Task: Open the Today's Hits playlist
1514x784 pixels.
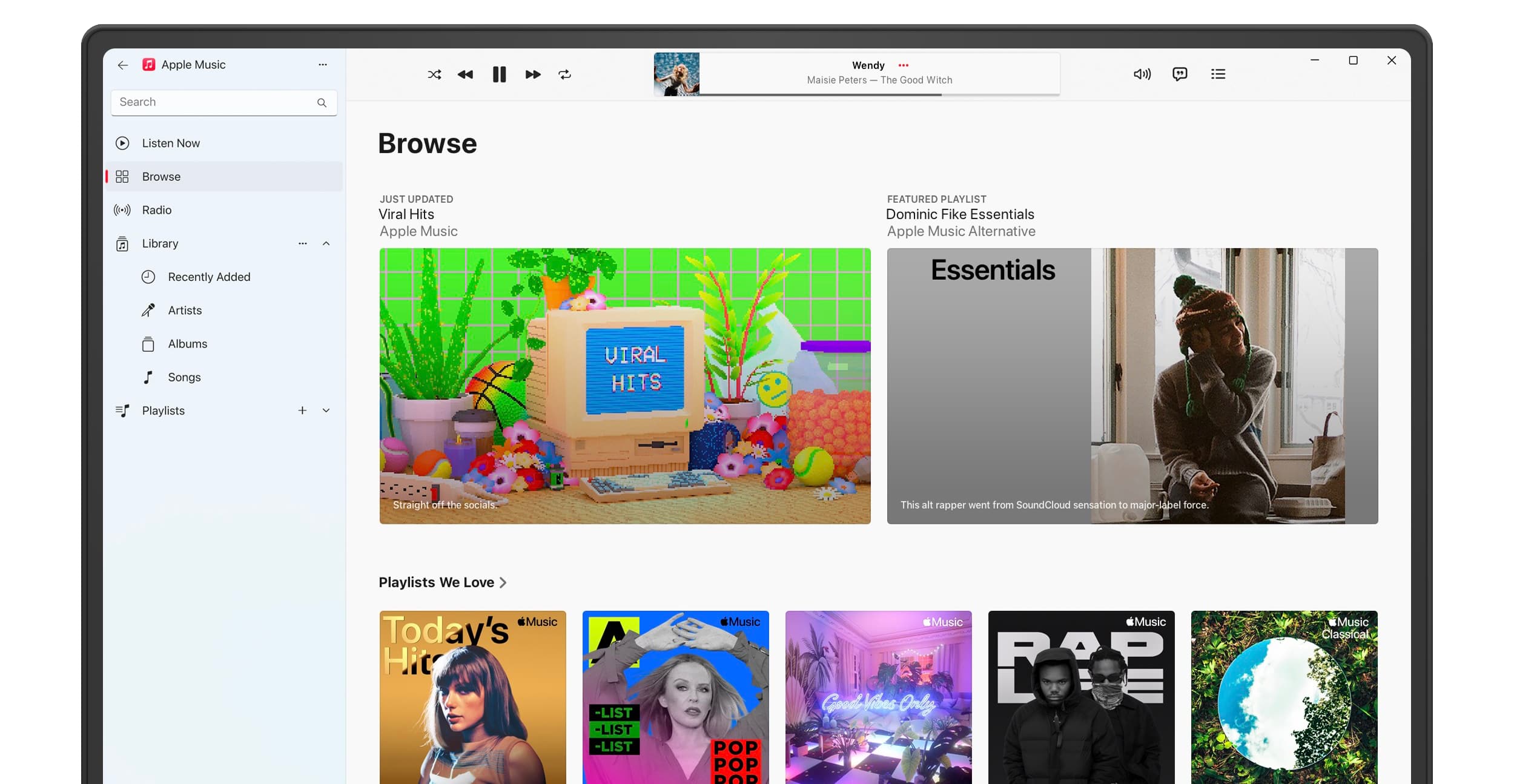Action: [473, 697]
